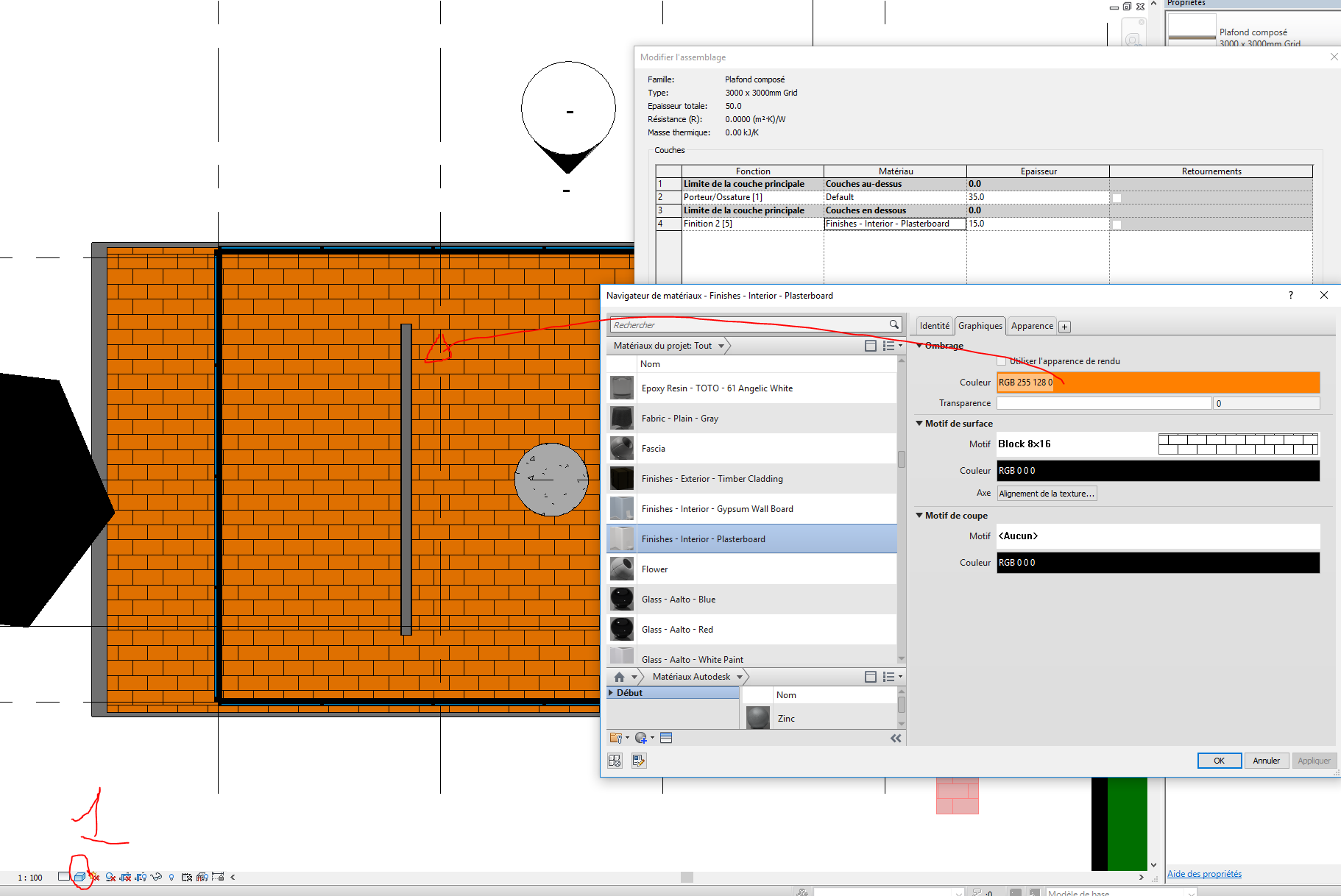This screenshot has height=896, width=1341.
Task: Open the cut pattern color swatch
Action: (x=1158, y=563)
